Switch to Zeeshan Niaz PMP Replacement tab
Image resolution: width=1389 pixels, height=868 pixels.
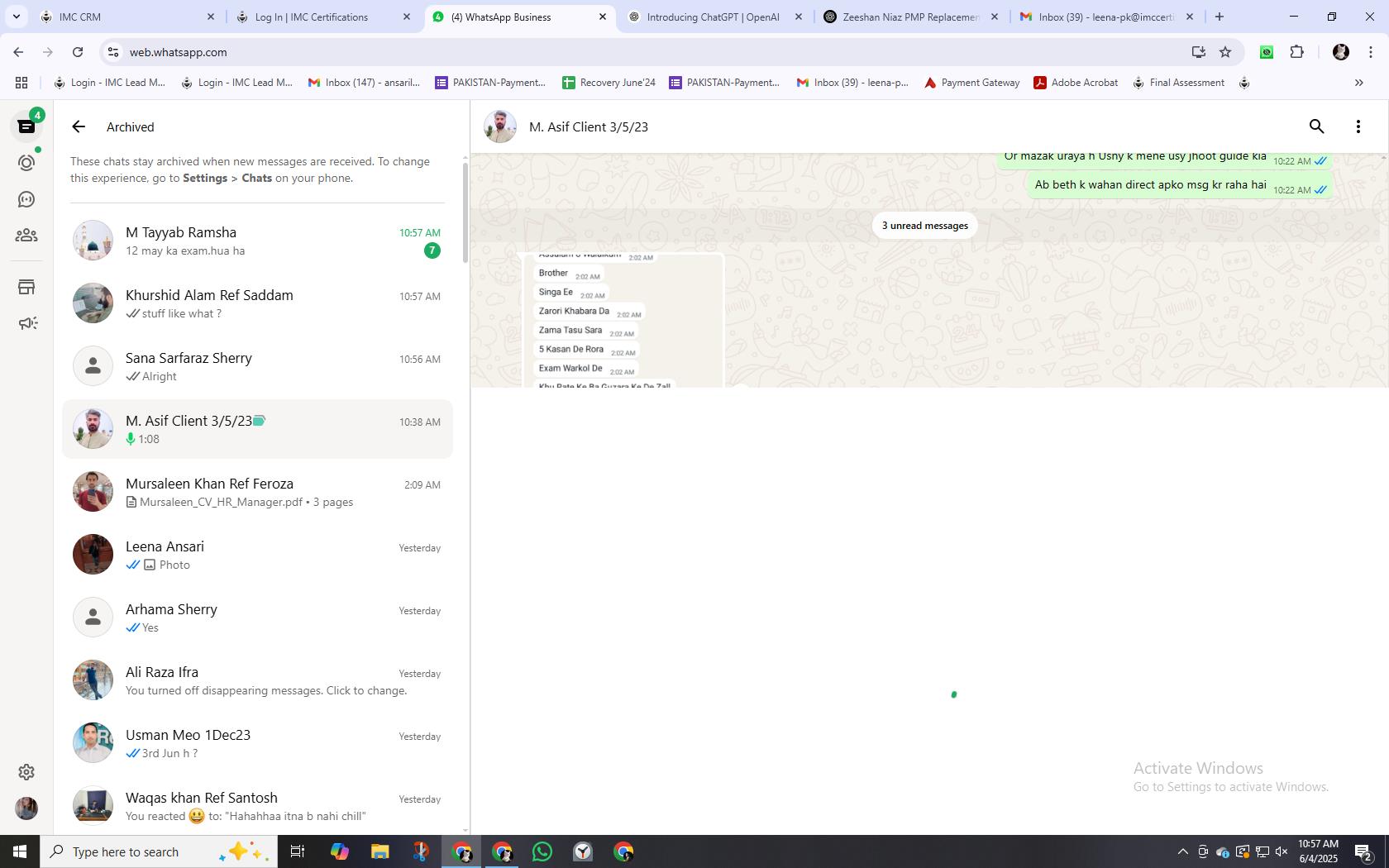pos(911,17)
